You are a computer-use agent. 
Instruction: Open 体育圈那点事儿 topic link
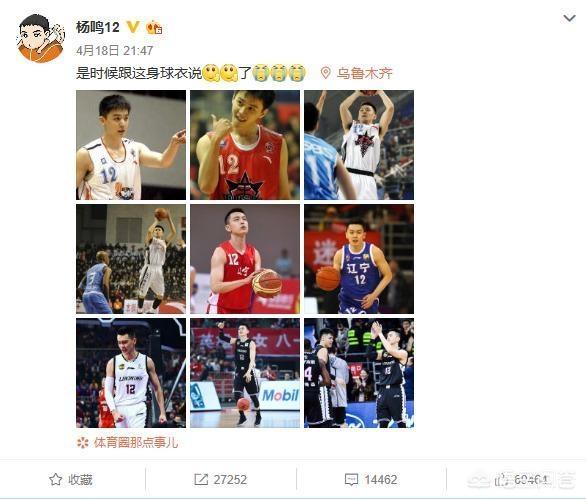pyautogui.click(x=136, y=443)
